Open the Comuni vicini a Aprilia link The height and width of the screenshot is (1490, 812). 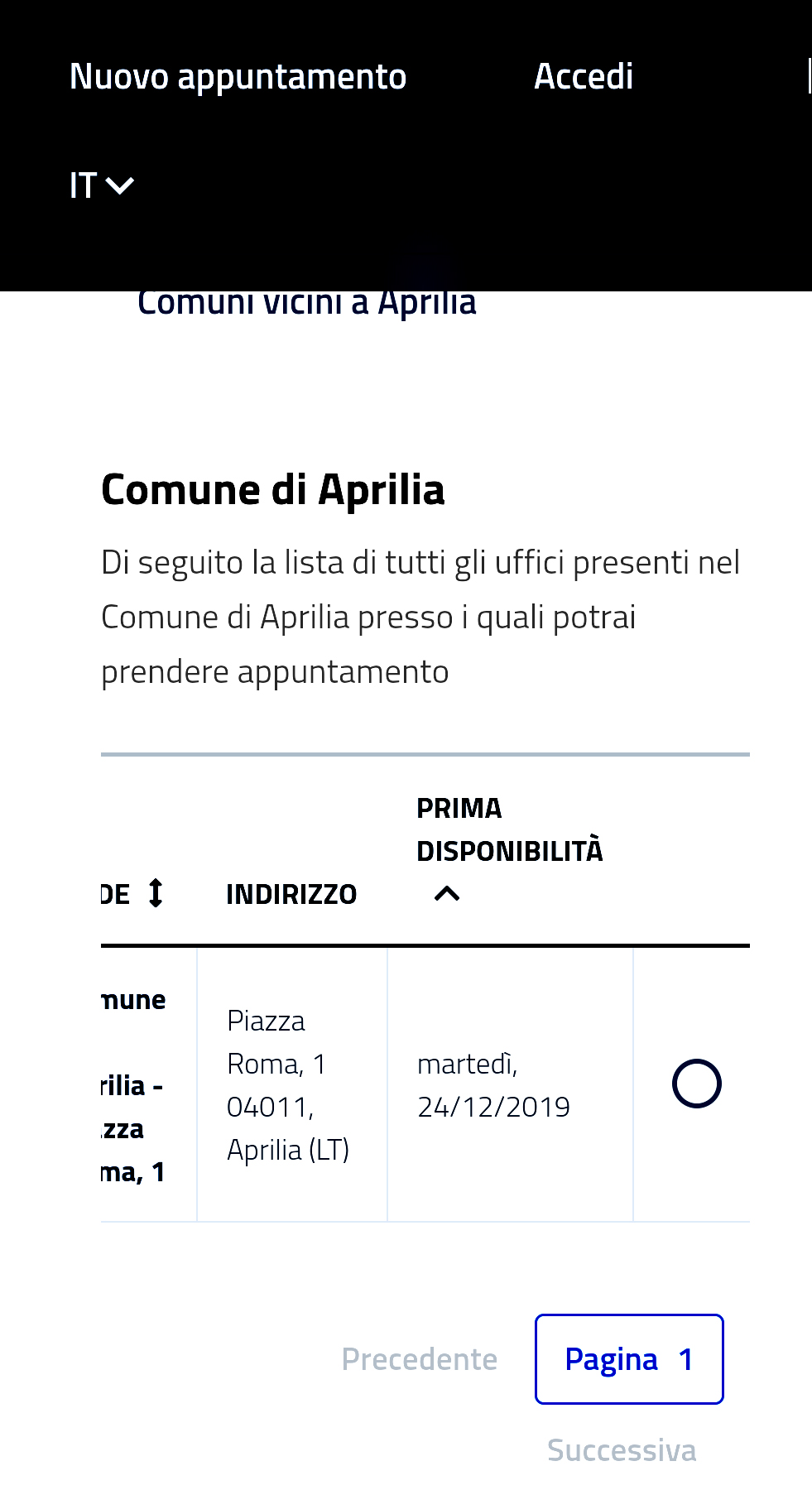click(x=306, y=304)
